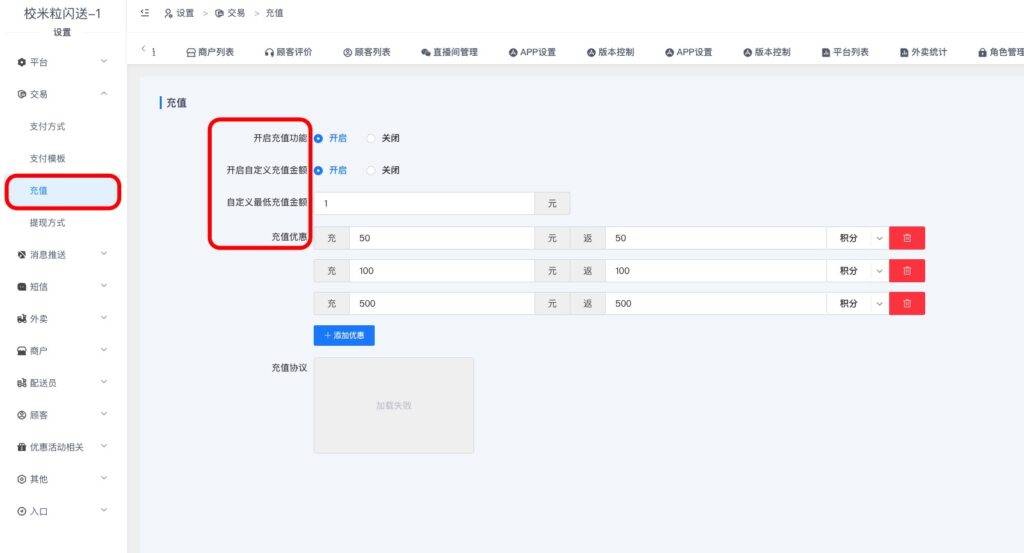Click the 充值协议 image upload area

pyautogui.click(x=393, y=405)
